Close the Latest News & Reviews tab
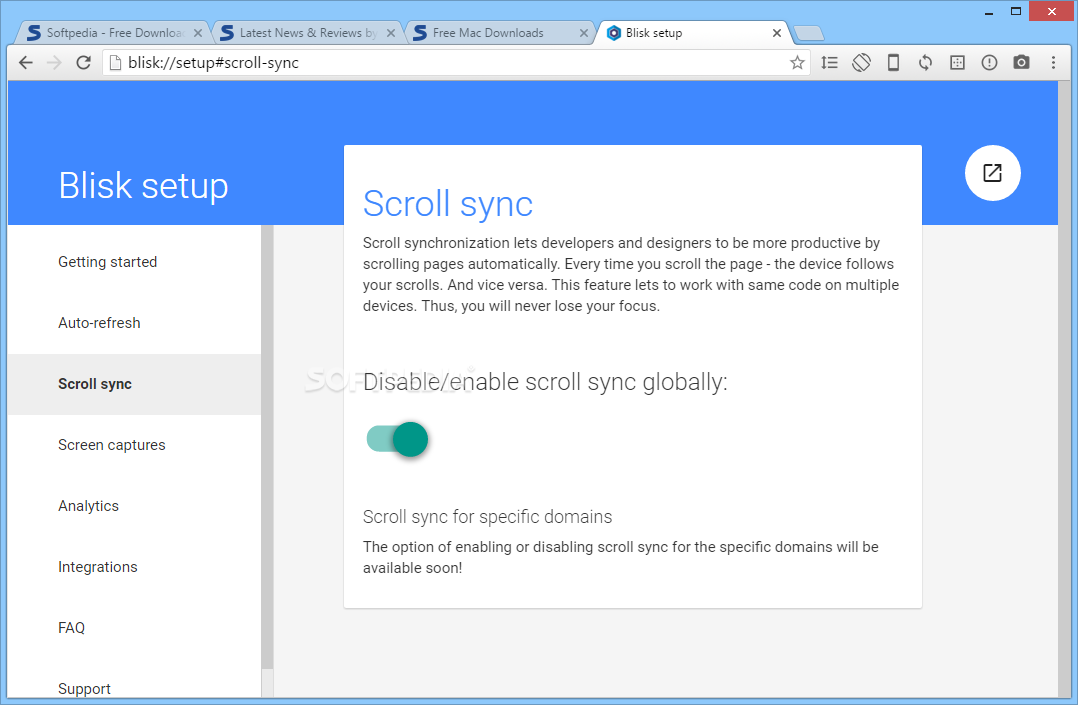The width and height of the screenshot is (1078, 705). coord(391,33)
